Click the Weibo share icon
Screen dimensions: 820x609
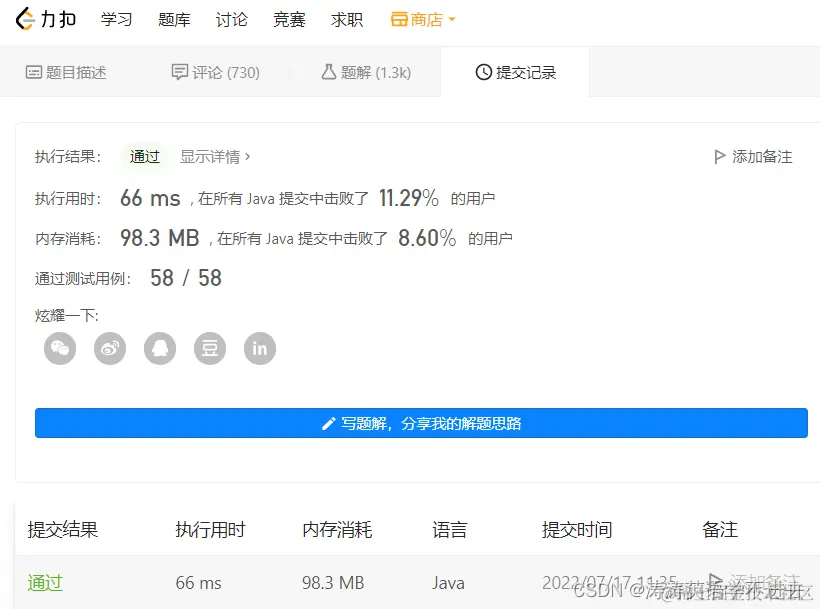[x=110, y=348]
